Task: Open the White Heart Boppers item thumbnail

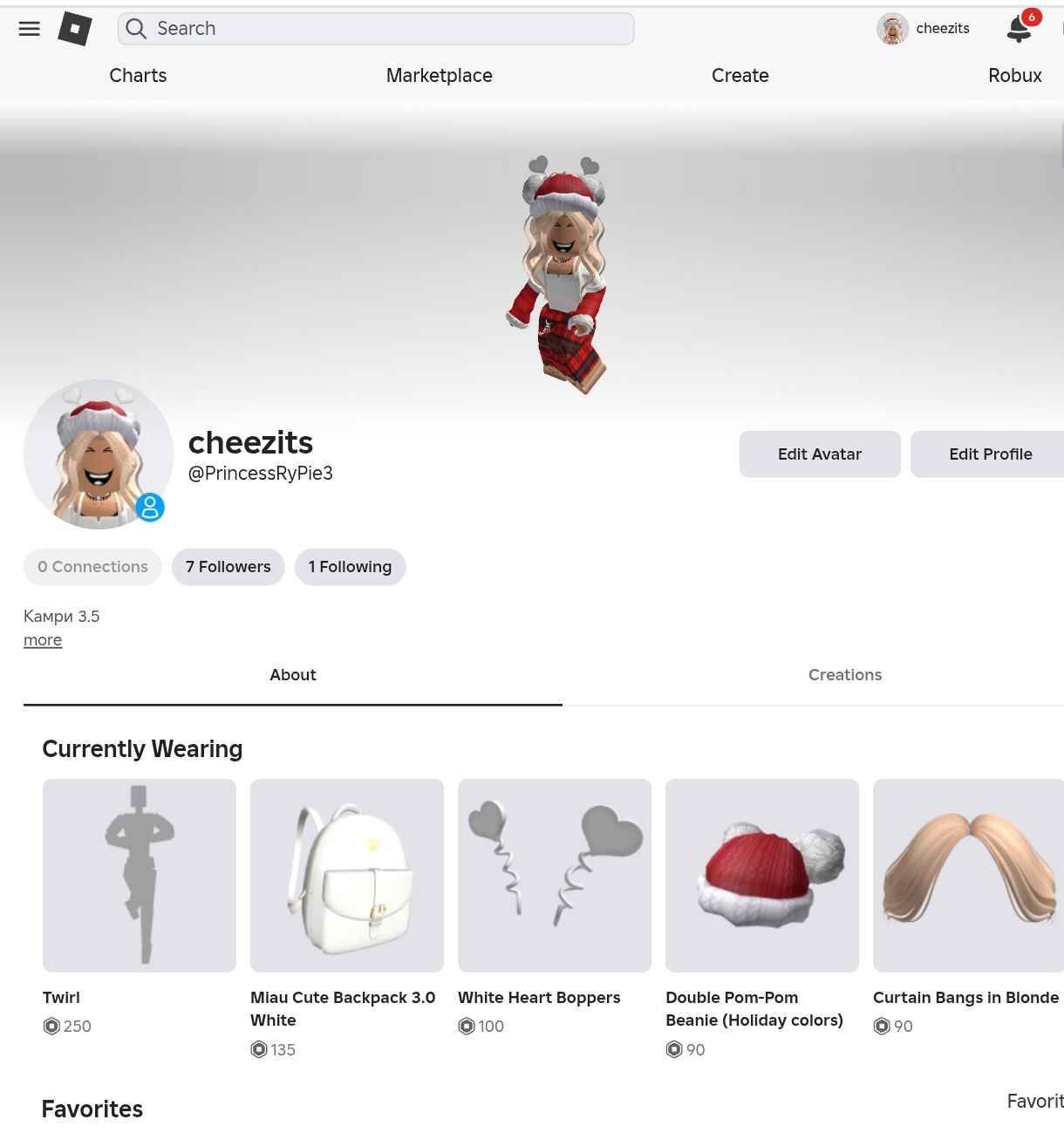Action: (555, 876)
